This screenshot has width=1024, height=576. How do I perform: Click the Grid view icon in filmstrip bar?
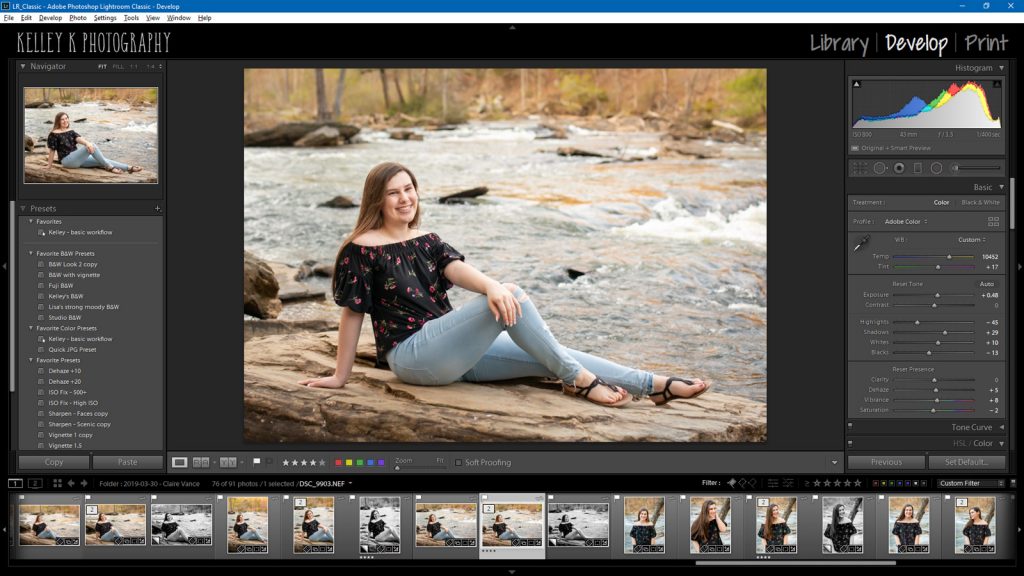pyautogui.click(x=57, y=483)
